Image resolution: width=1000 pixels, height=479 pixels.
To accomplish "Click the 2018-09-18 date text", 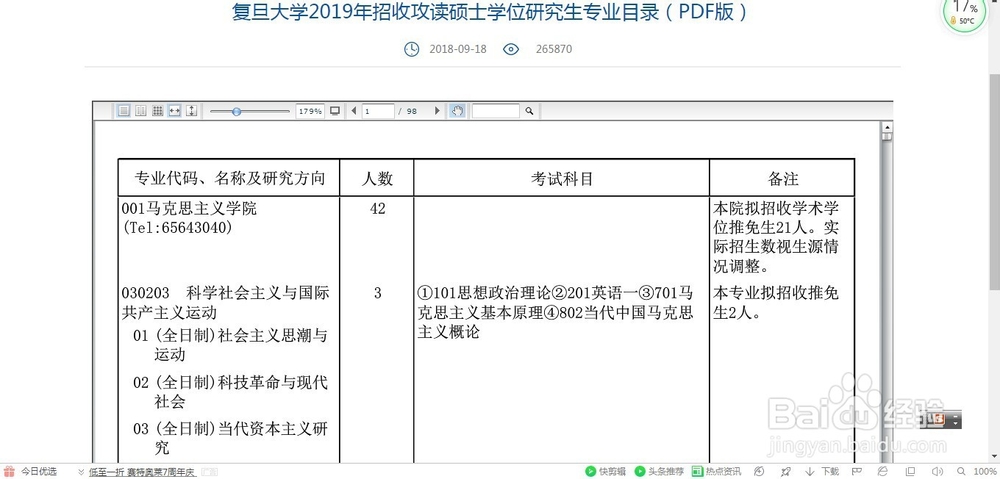I will 458,49.
